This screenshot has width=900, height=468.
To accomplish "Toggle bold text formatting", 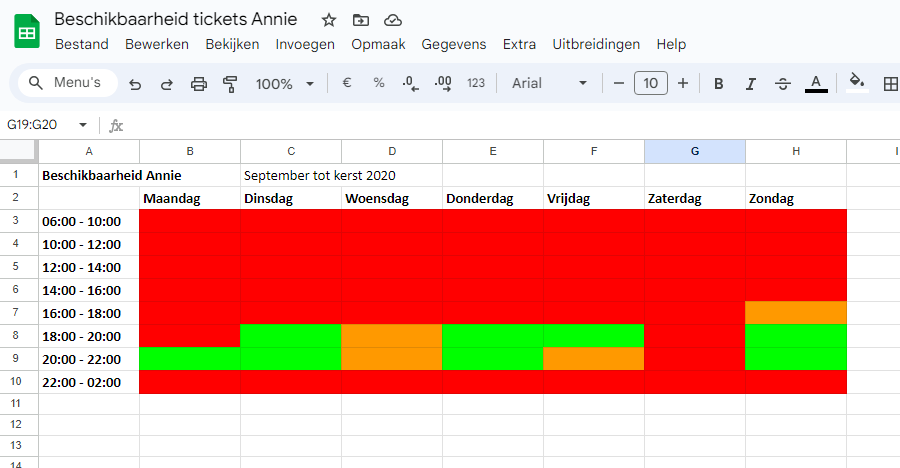I will click(x=718, y=84).
